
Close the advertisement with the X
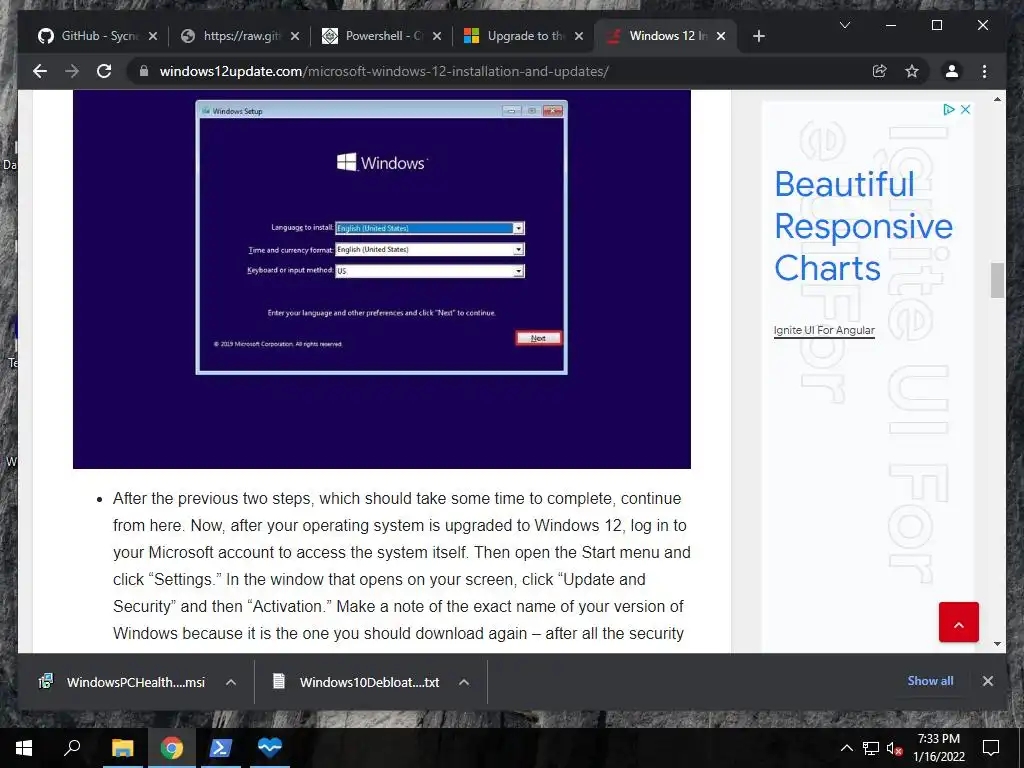[965, 109]
